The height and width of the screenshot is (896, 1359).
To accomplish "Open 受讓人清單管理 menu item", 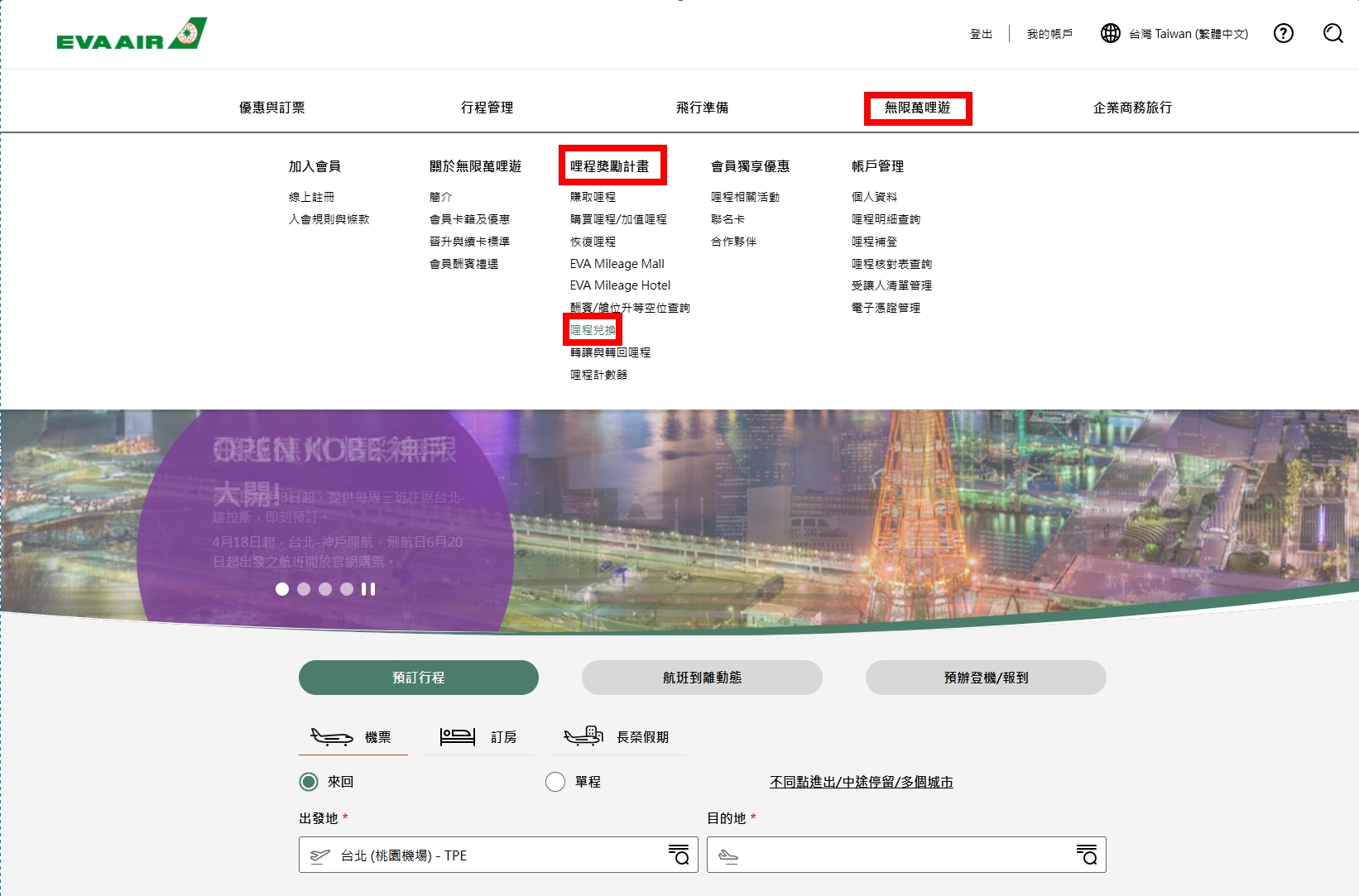I will [891, 285].
